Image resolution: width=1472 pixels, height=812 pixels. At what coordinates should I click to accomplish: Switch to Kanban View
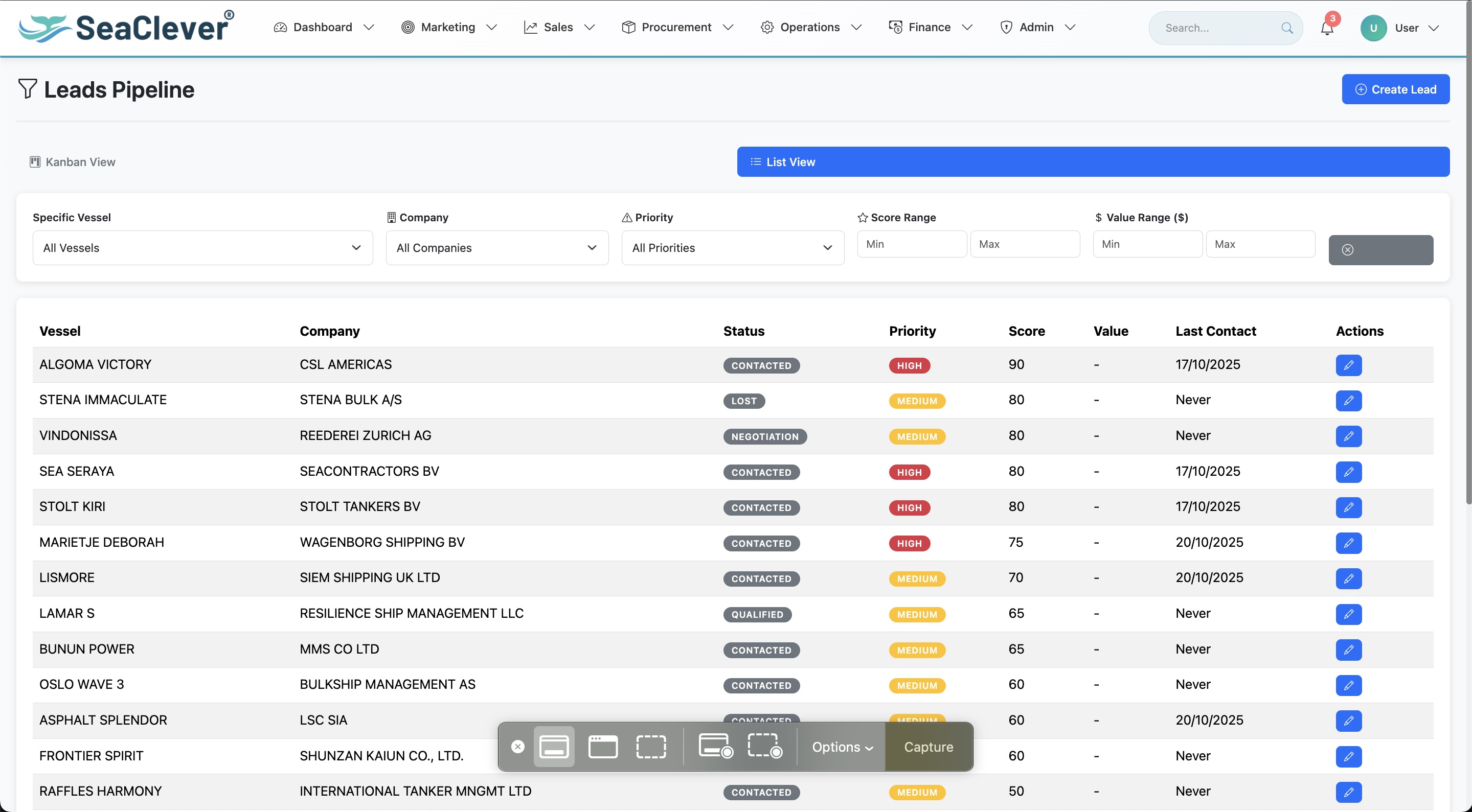71,161
